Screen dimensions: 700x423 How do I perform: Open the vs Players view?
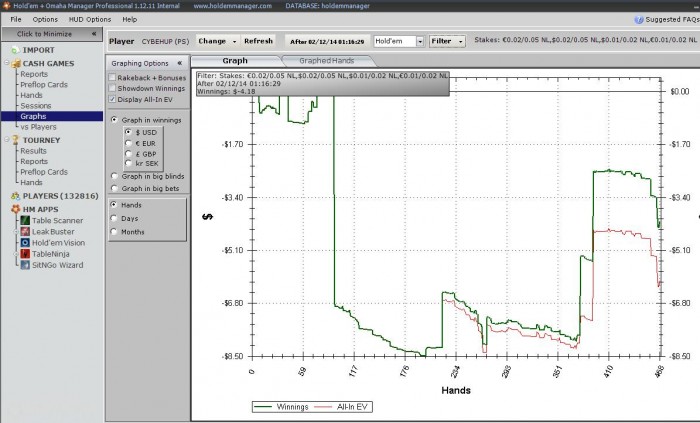tap(38, 127)
